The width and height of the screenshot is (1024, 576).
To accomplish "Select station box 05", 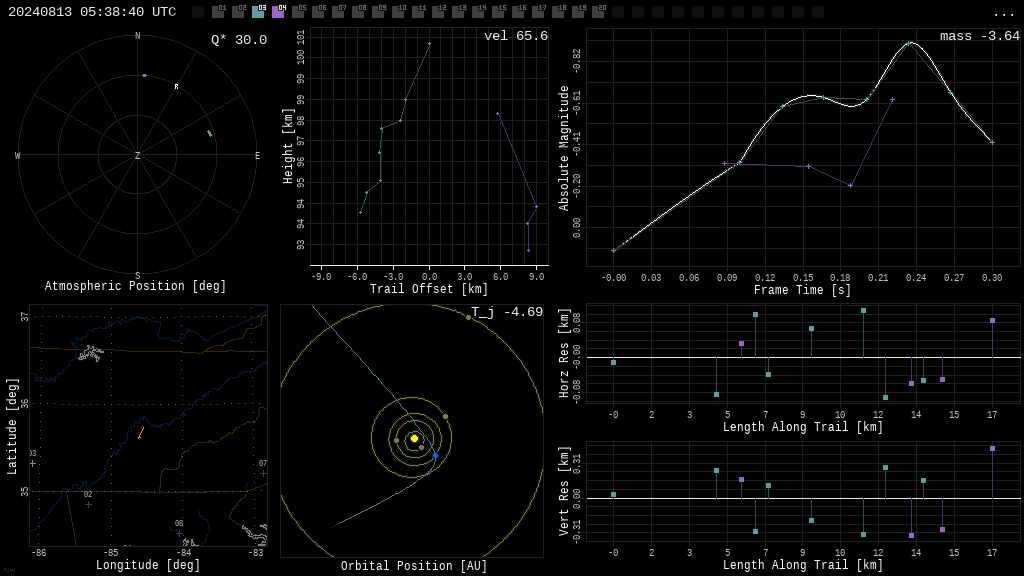I will pyautogui.click(x=298, y=11).
